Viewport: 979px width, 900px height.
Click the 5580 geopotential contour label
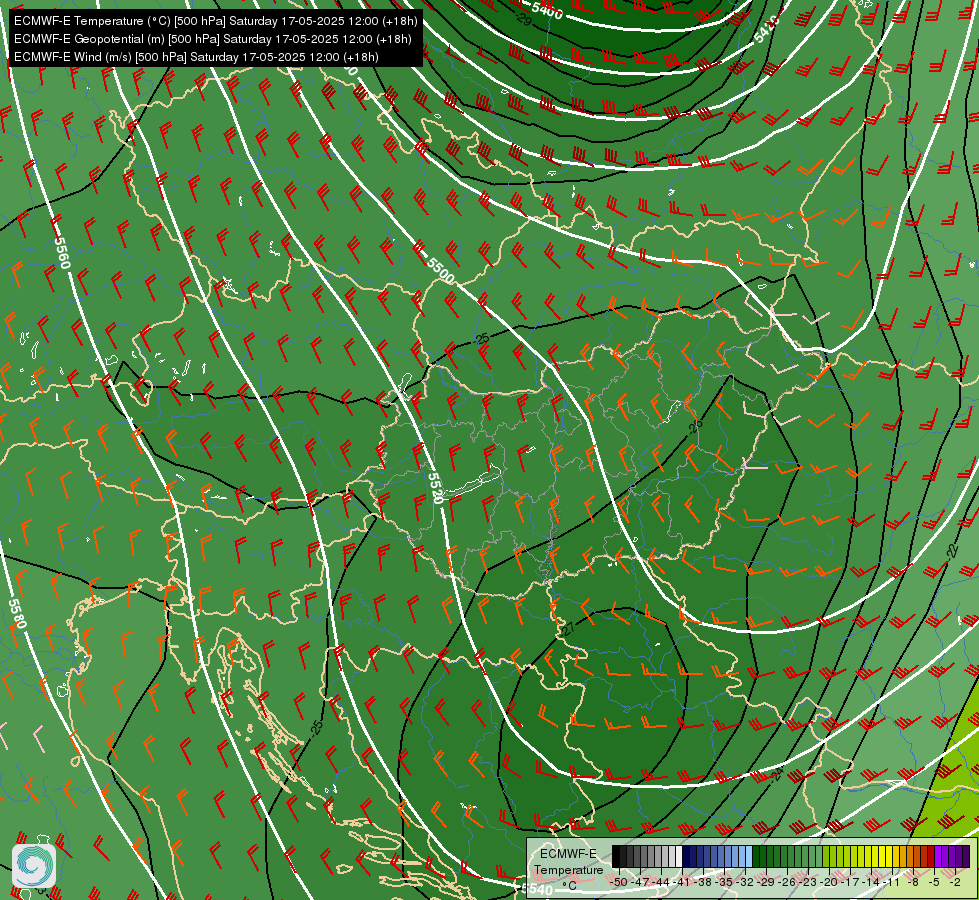pos(17,614)
